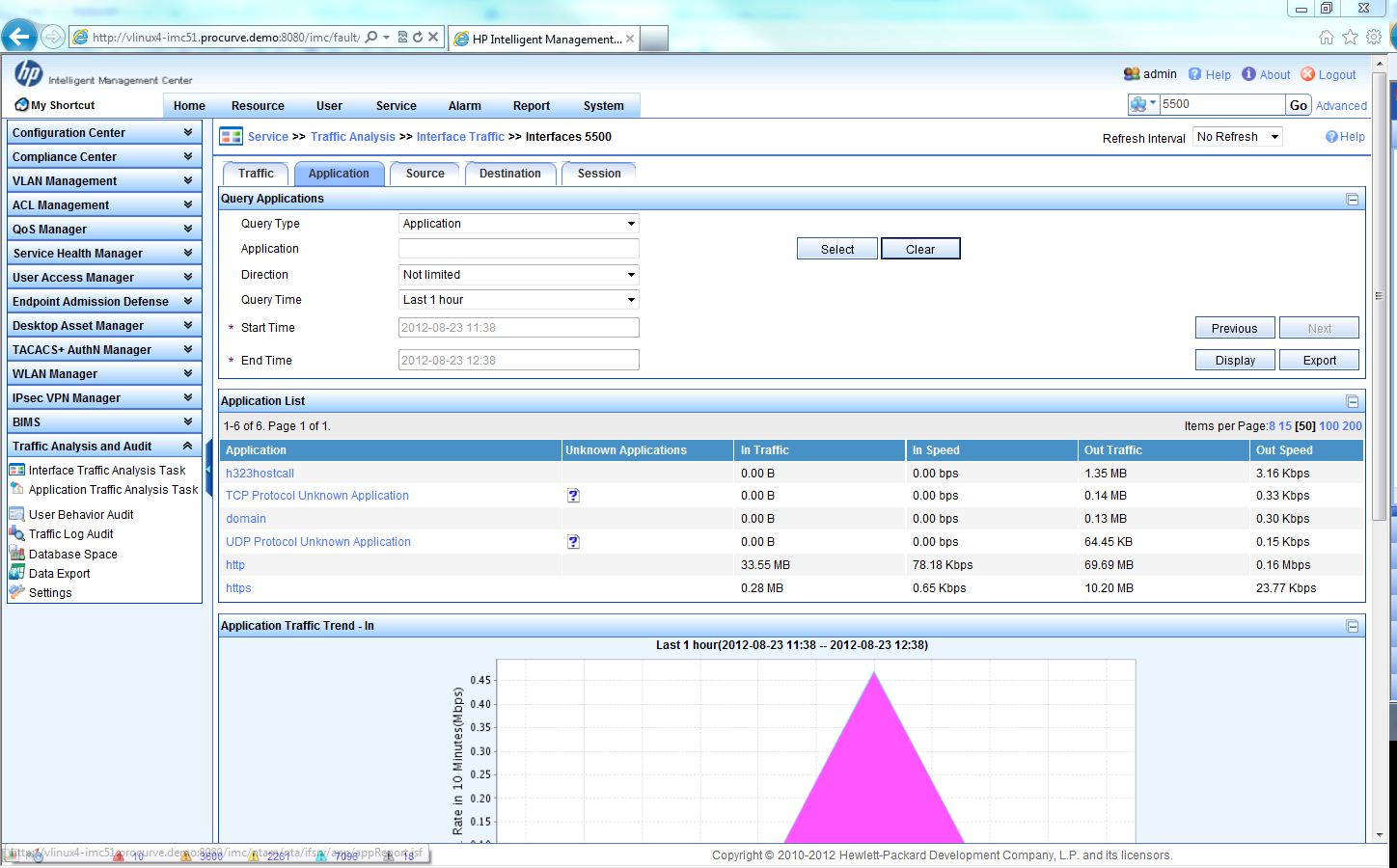Open the Direction dropdown
The width and height of the screenshot is (1397, 868).
tap(519, 275)
